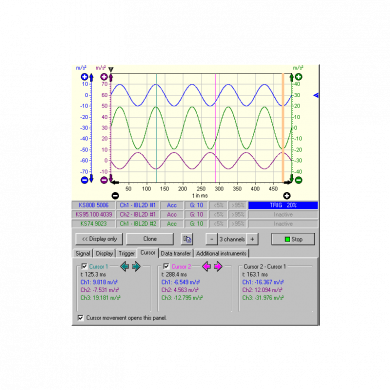Decrease channel count with minus button

[212, 239]
